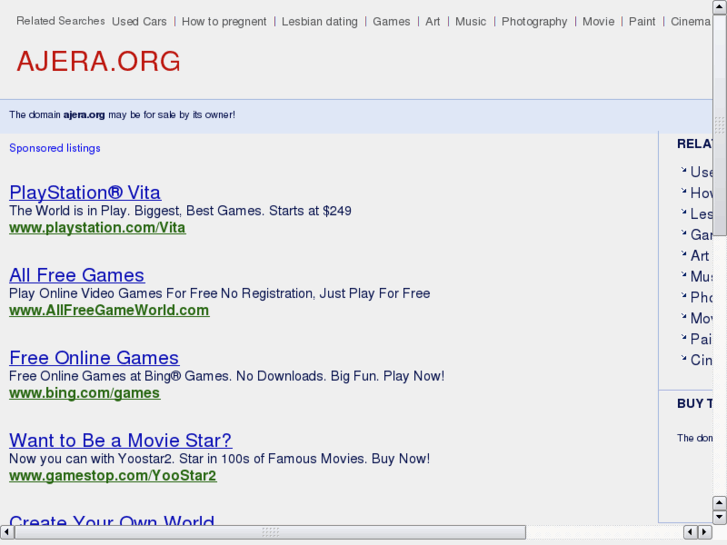727x545 pixels.
Task: Visit the www.playstation.com/Vita URL
Action: 97,228
